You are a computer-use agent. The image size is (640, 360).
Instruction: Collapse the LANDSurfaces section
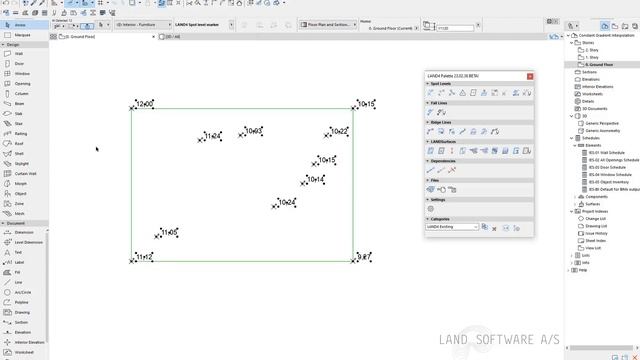click(428, 142)
